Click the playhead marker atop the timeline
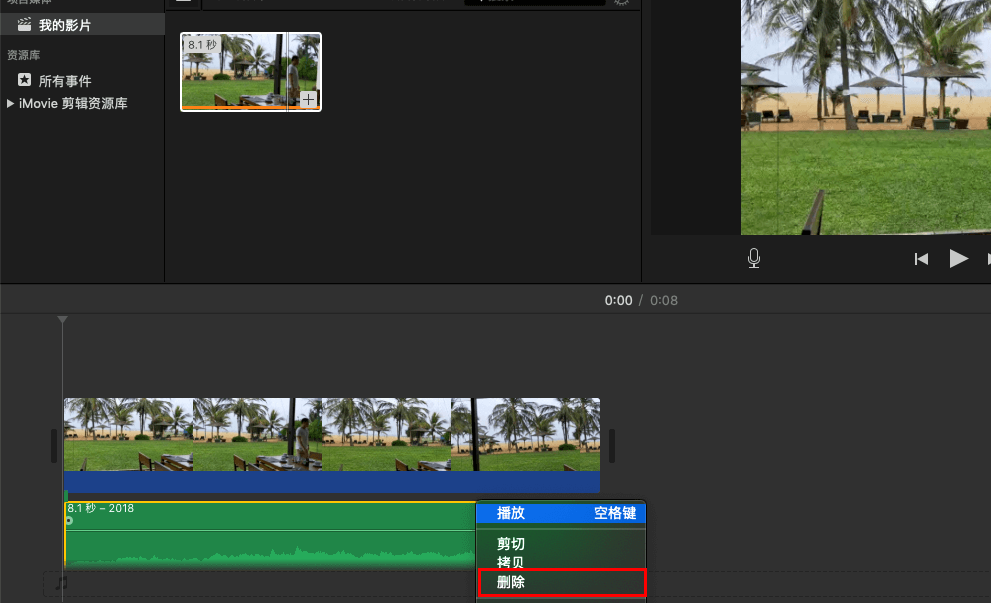 coord(62,320)
